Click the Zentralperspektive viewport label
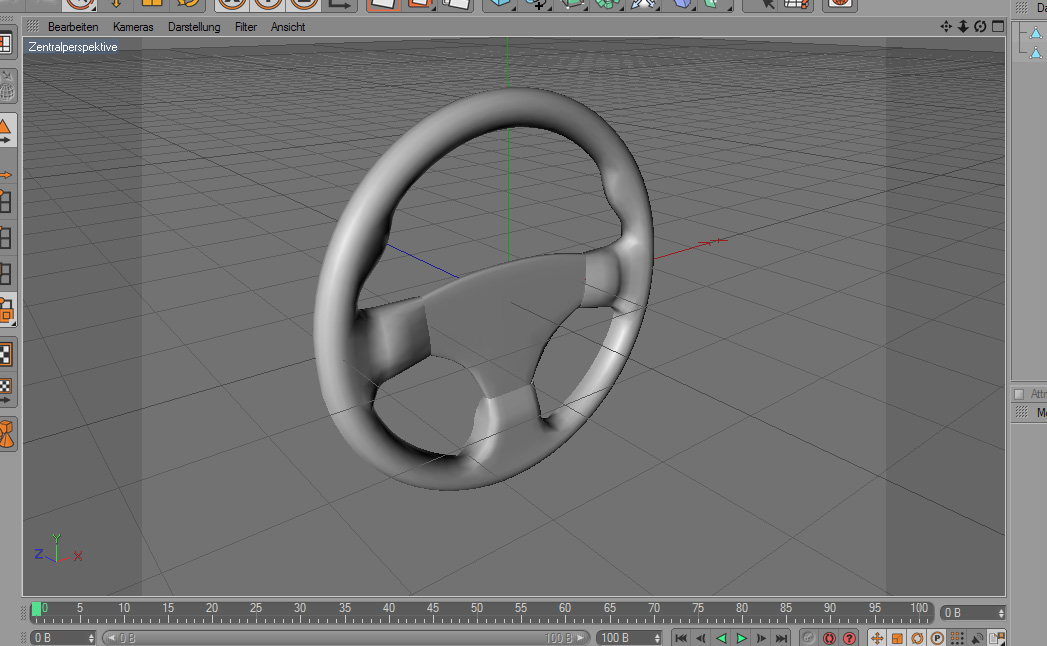Screen dimensions: 1047x646 click(x=73, y=47)
